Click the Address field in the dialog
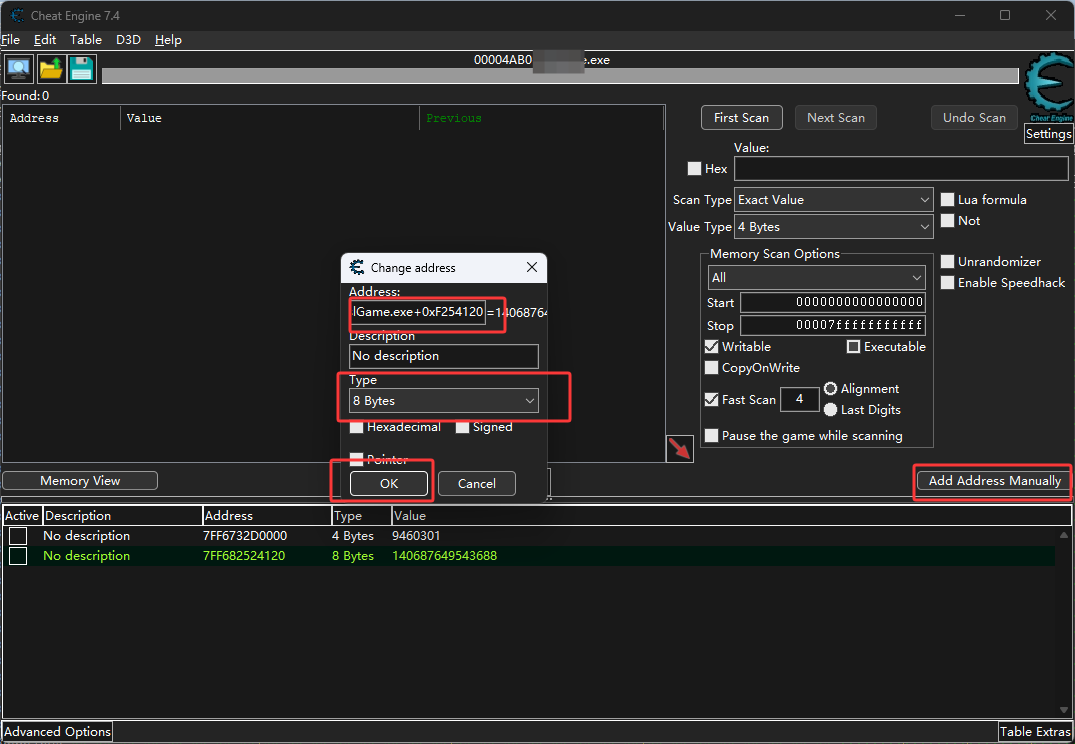The height and width of the screenshot is (744, 1075). (417, 312)
